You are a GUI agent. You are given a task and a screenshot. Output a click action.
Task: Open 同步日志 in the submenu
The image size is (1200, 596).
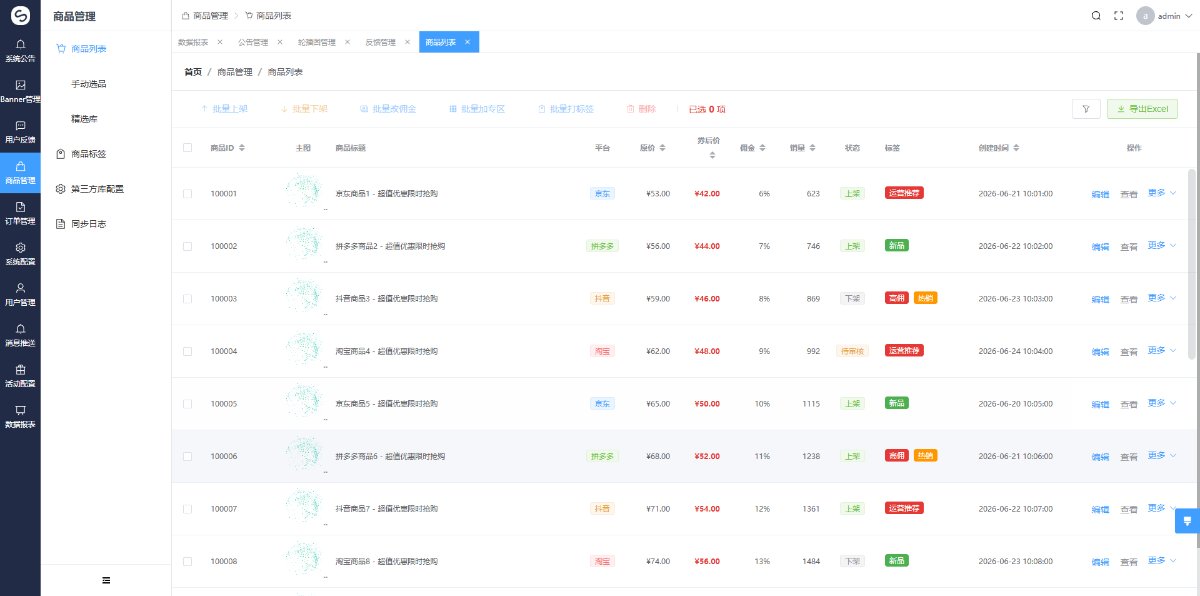point(89,224)
